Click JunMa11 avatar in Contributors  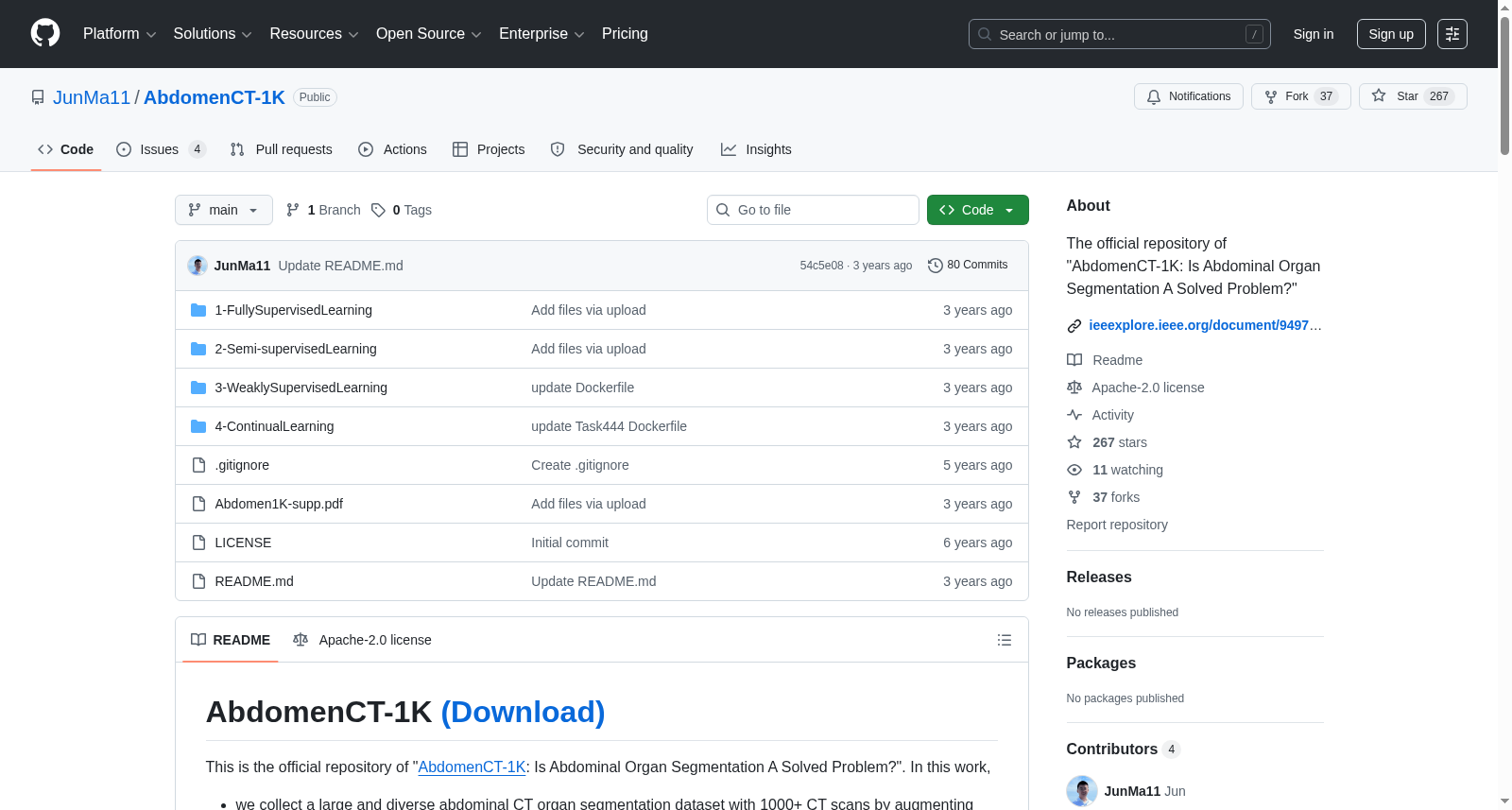point(1081,791)
